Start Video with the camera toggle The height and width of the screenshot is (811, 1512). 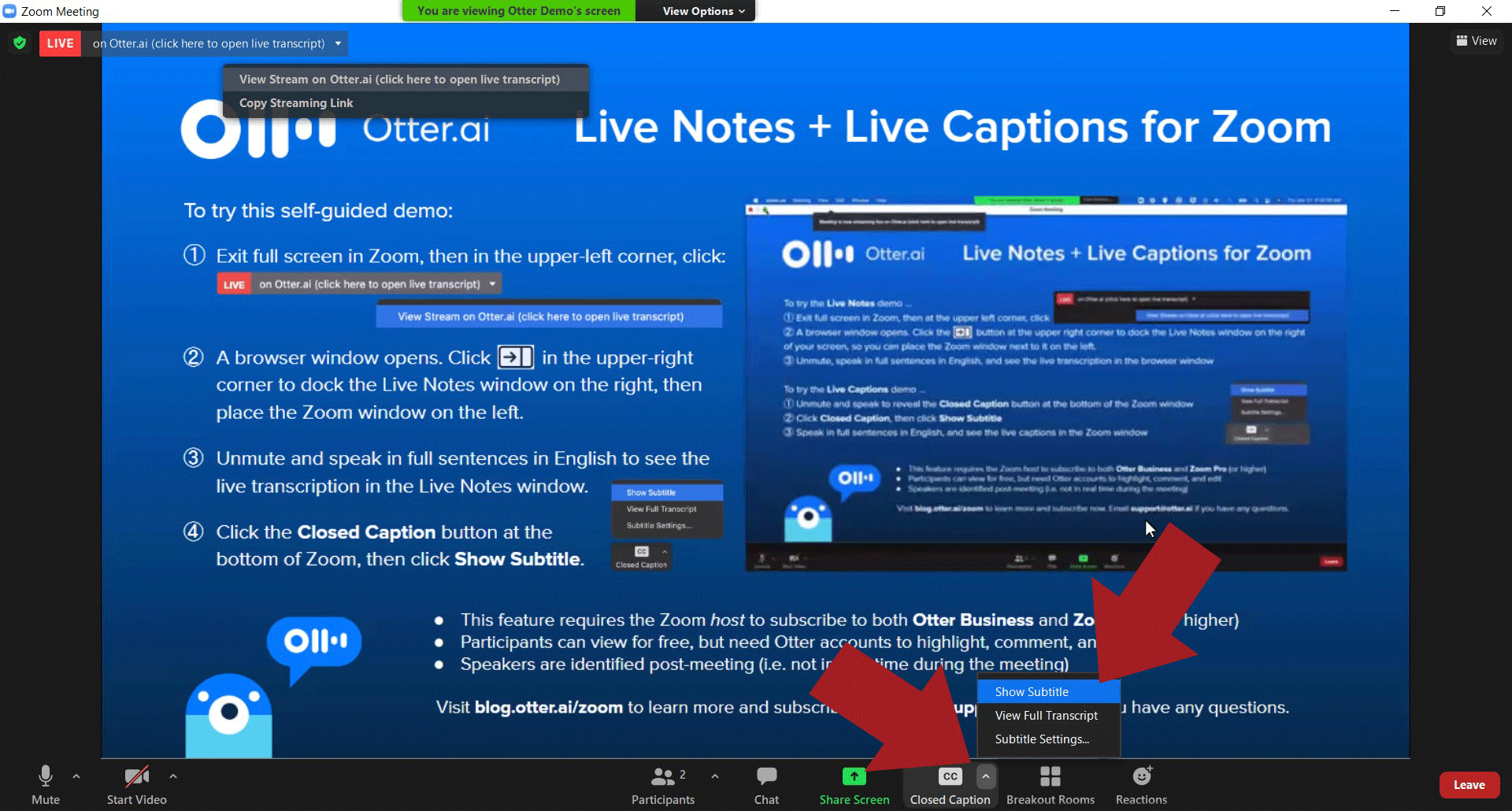coord(136,784)
